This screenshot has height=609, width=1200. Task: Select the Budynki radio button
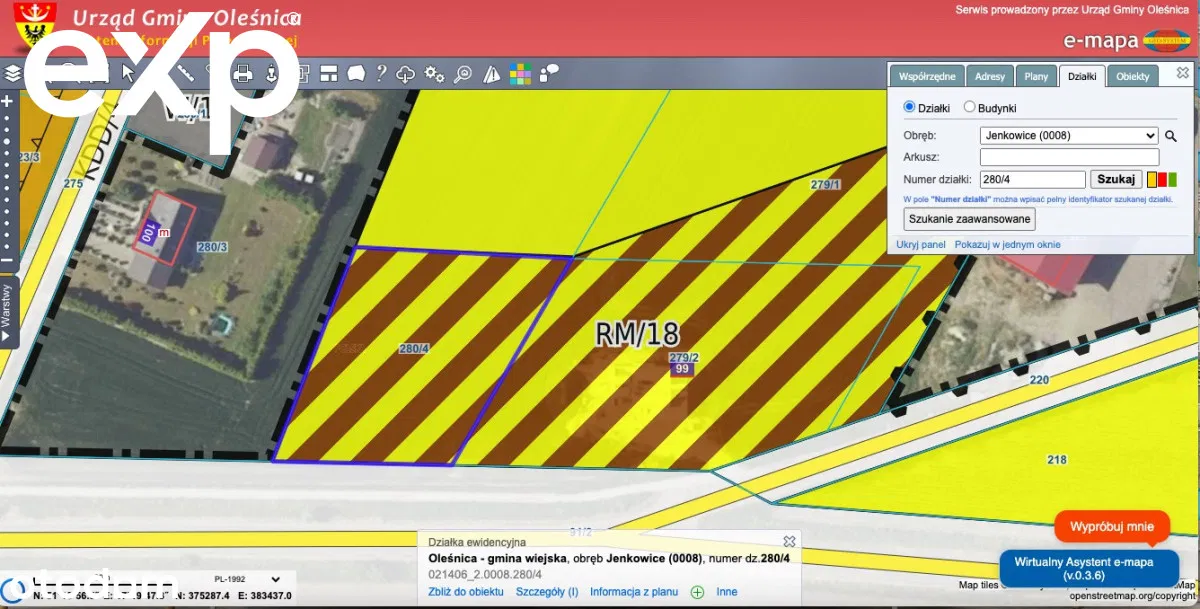pyautogui.click(x=969, y=107)
